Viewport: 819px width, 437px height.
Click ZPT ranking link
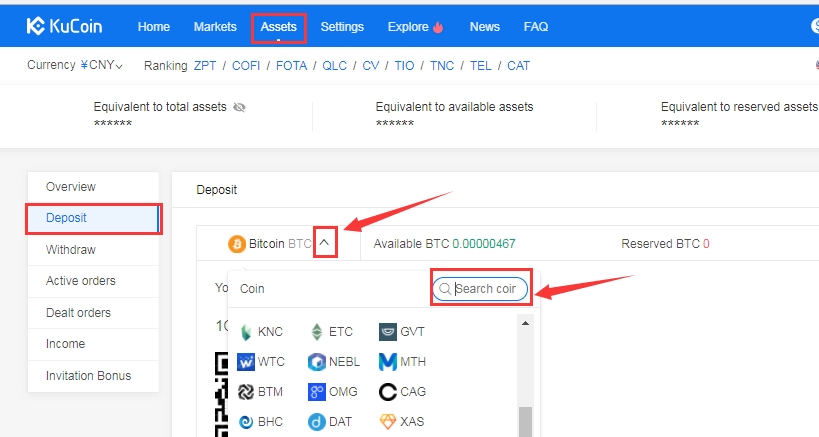205,66
